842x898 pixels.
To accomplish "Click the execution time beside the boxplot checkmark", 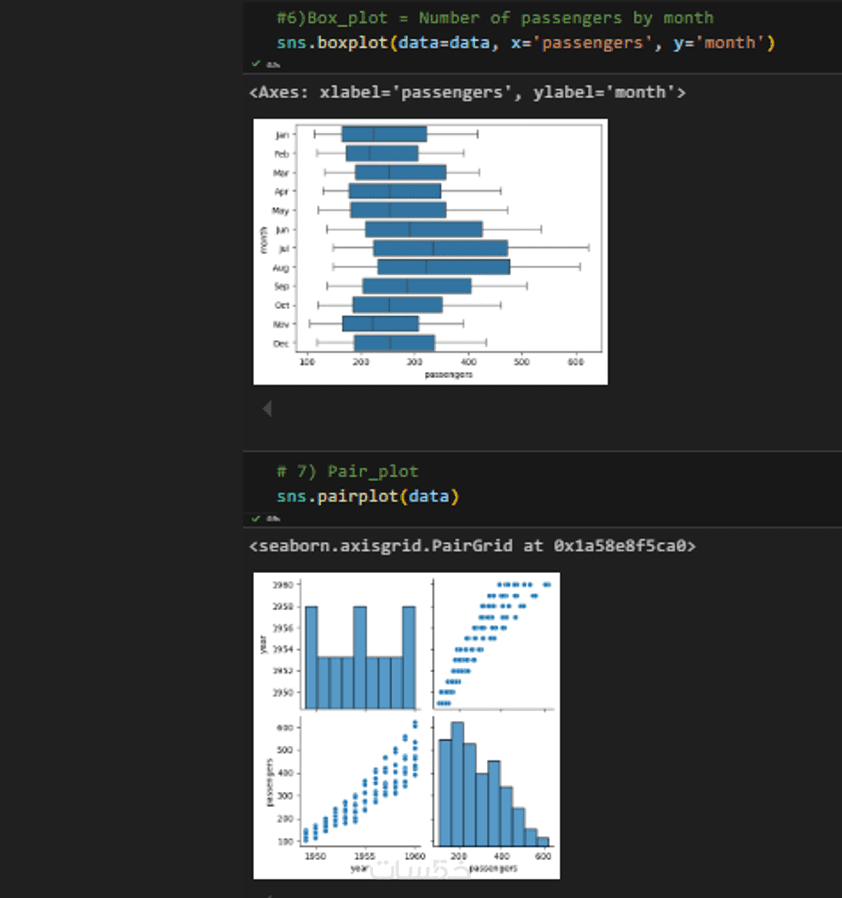I will pos(272,64).
